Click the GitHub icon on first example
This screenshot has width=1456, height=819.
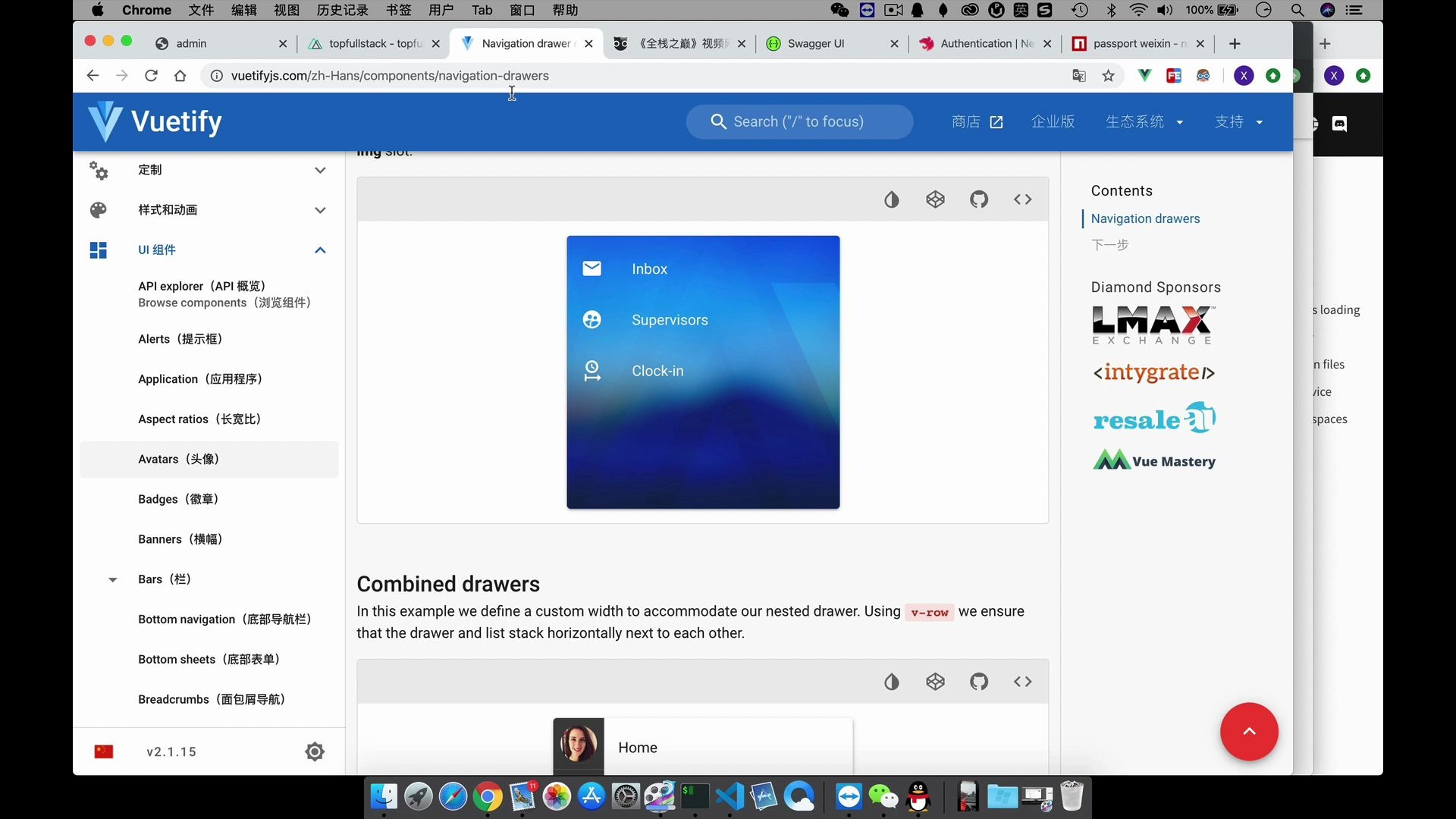click(x=979, y=199)
